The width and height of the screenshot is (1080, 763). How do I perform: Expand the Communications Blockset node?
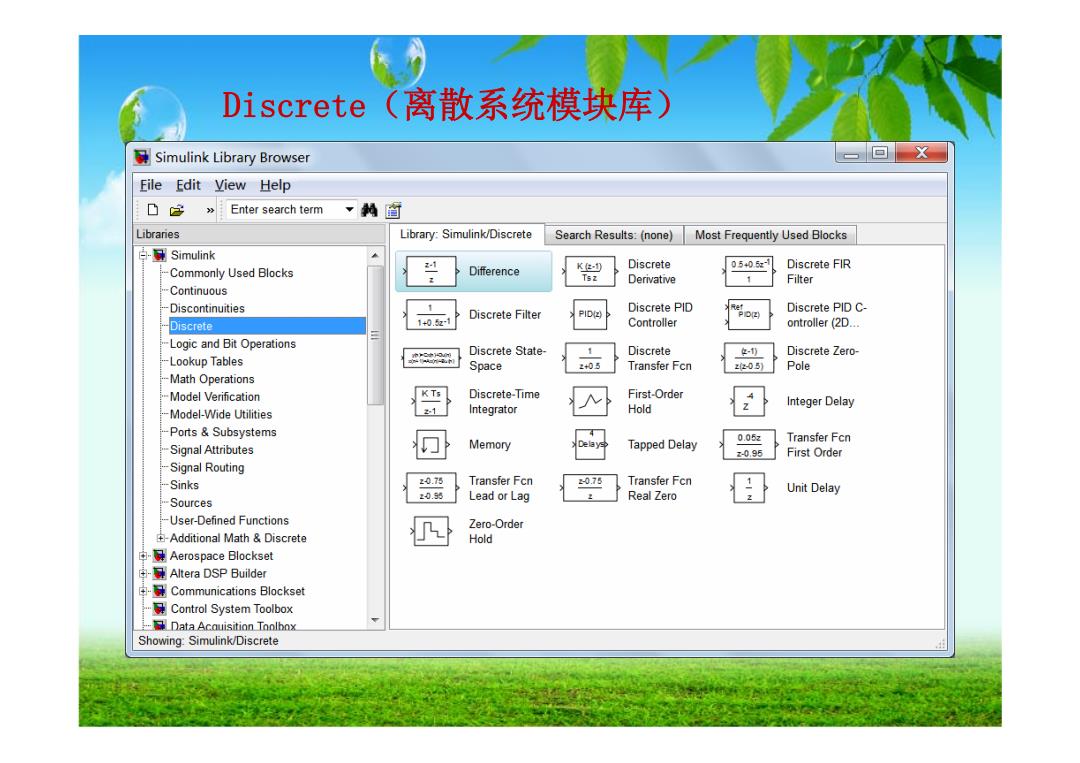coord(143,592)
